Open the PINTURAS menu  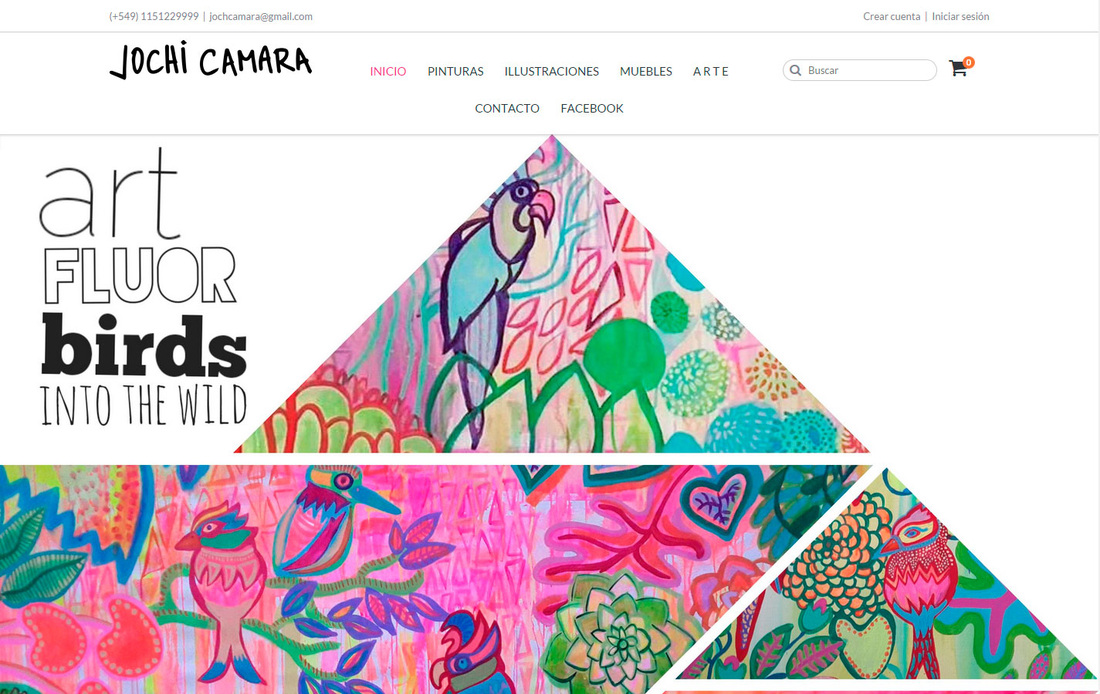point(455,72)
